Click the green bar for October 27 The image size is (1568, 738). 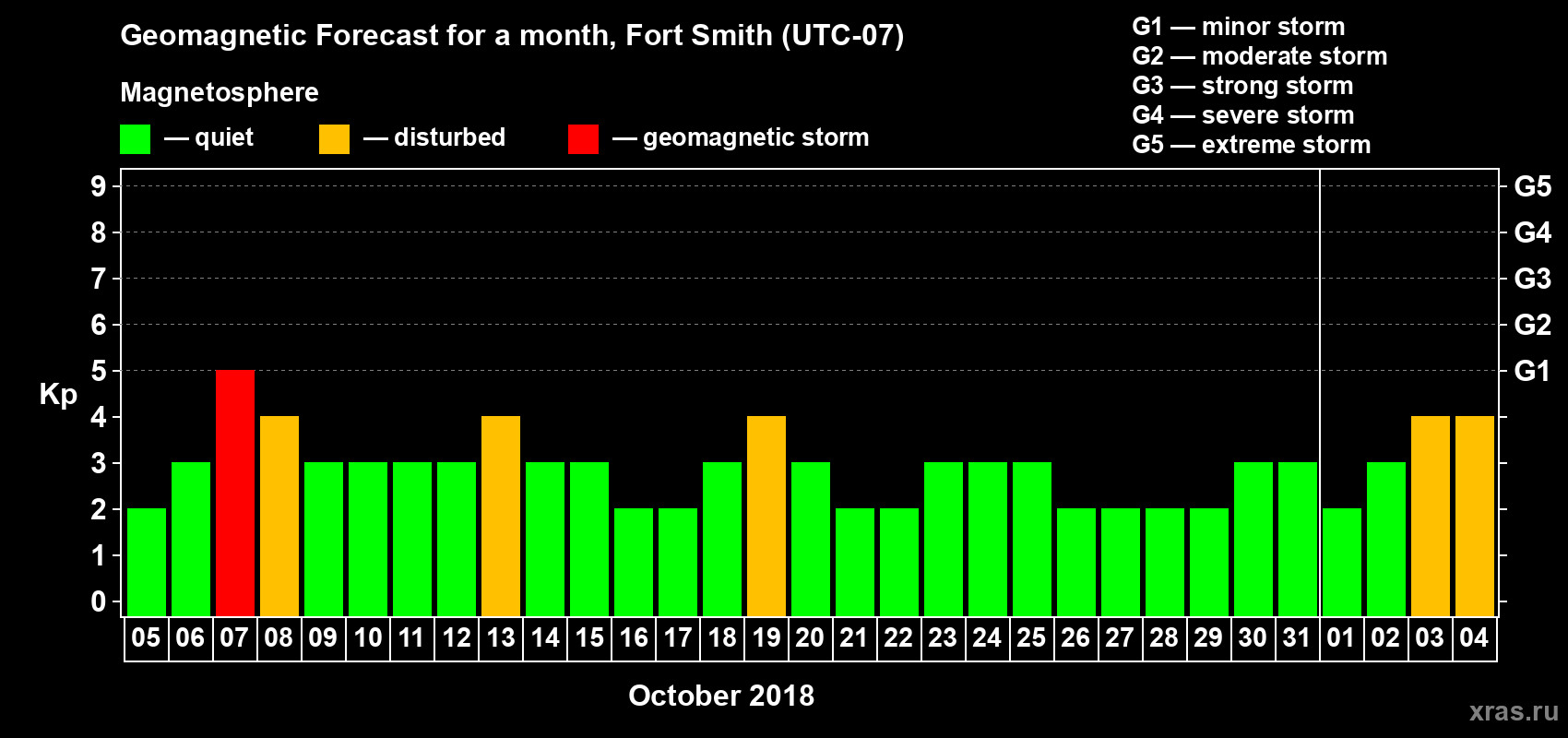(x=1121, y=563)
